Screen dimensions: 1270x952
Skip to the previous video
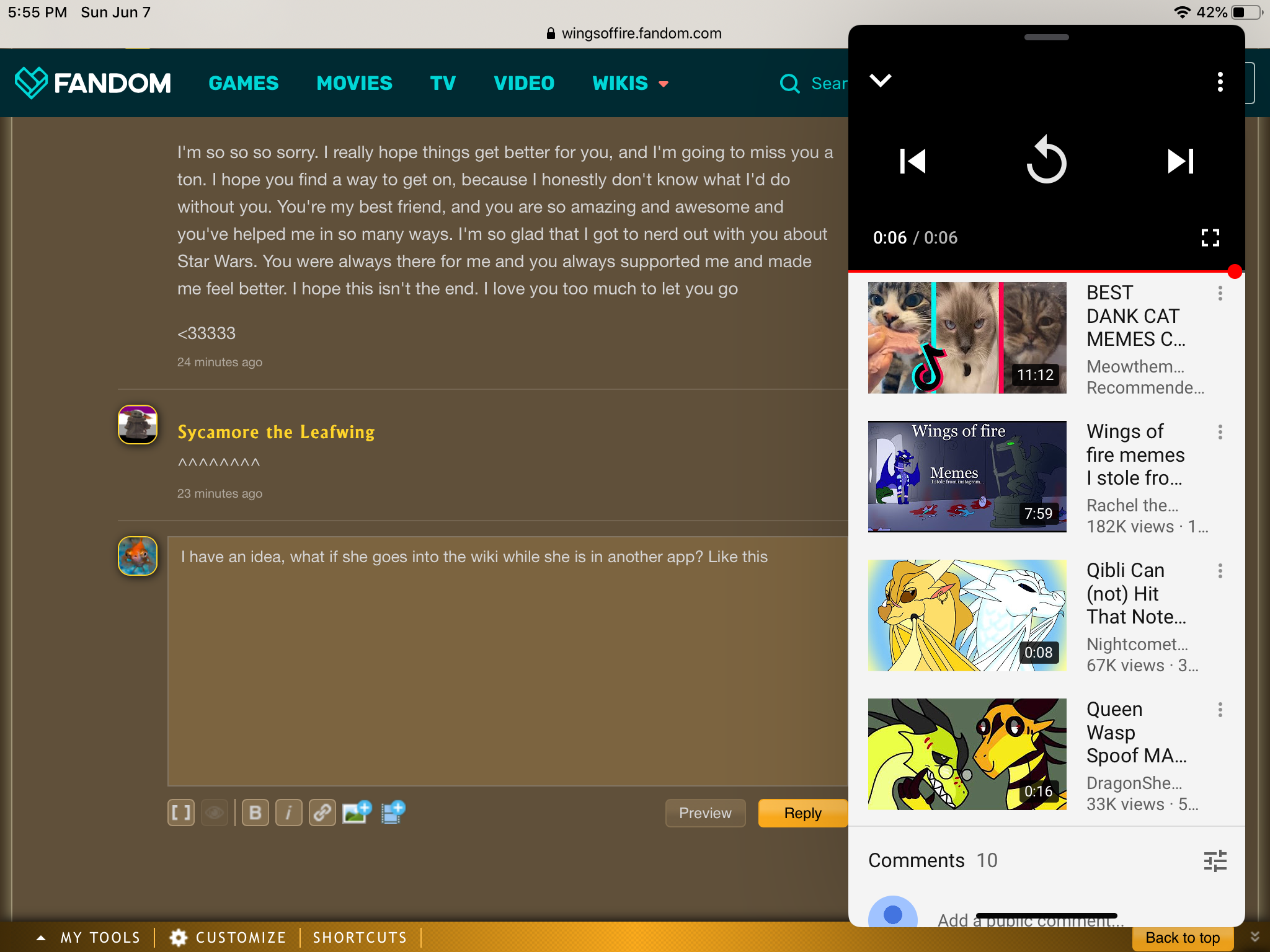[912, 161]
